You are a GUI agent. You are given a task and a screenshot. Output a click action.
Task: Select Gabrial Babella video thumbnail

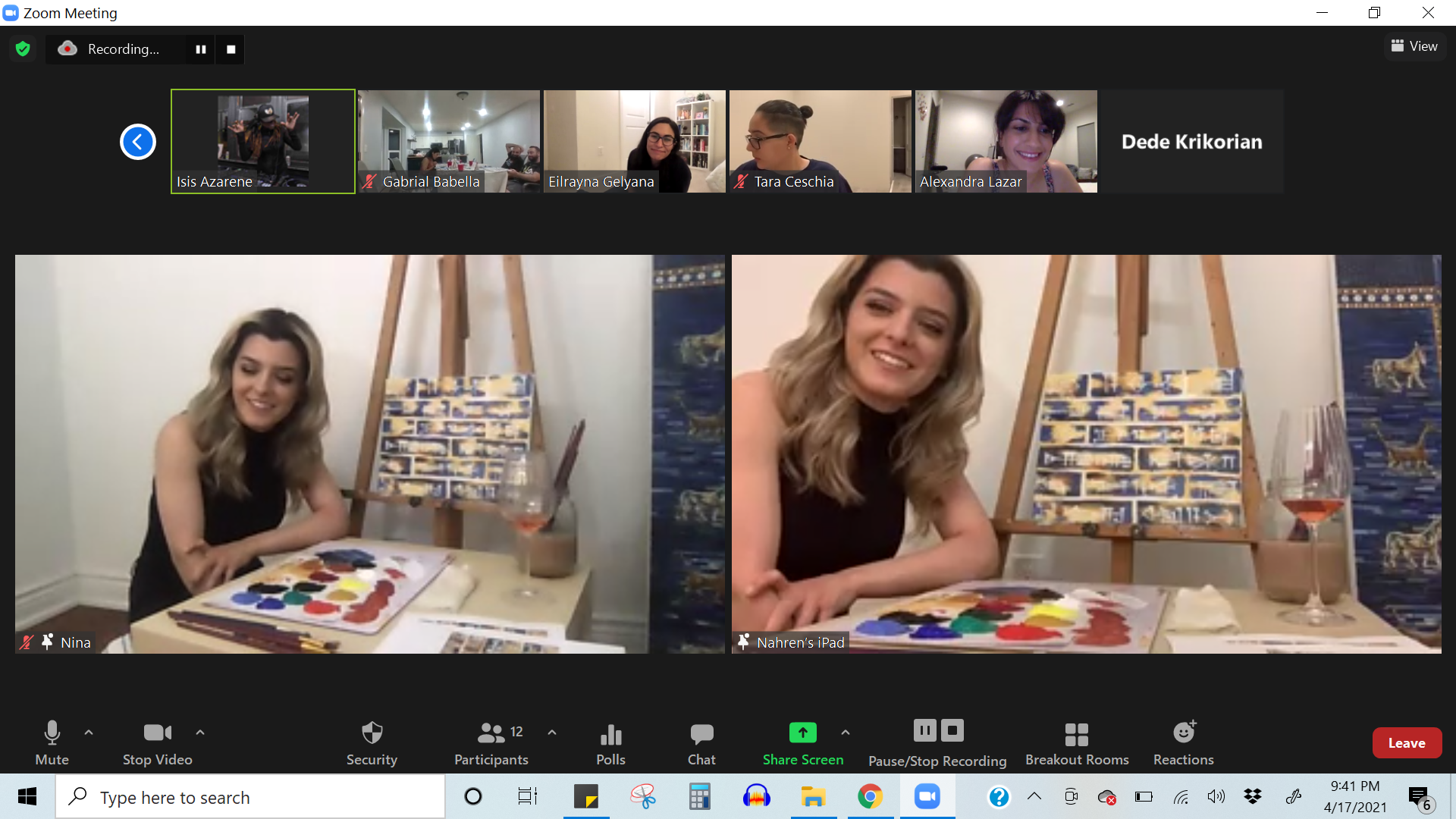pos(449,141)
